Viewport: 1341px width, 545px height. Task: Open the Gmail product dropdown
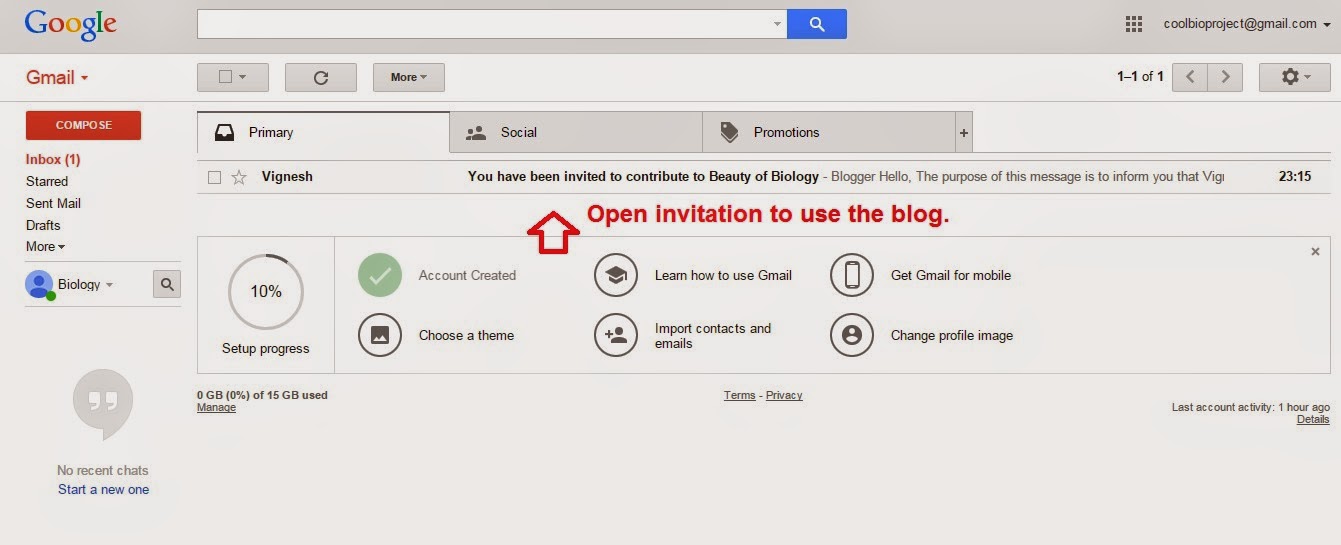point(57,77)
